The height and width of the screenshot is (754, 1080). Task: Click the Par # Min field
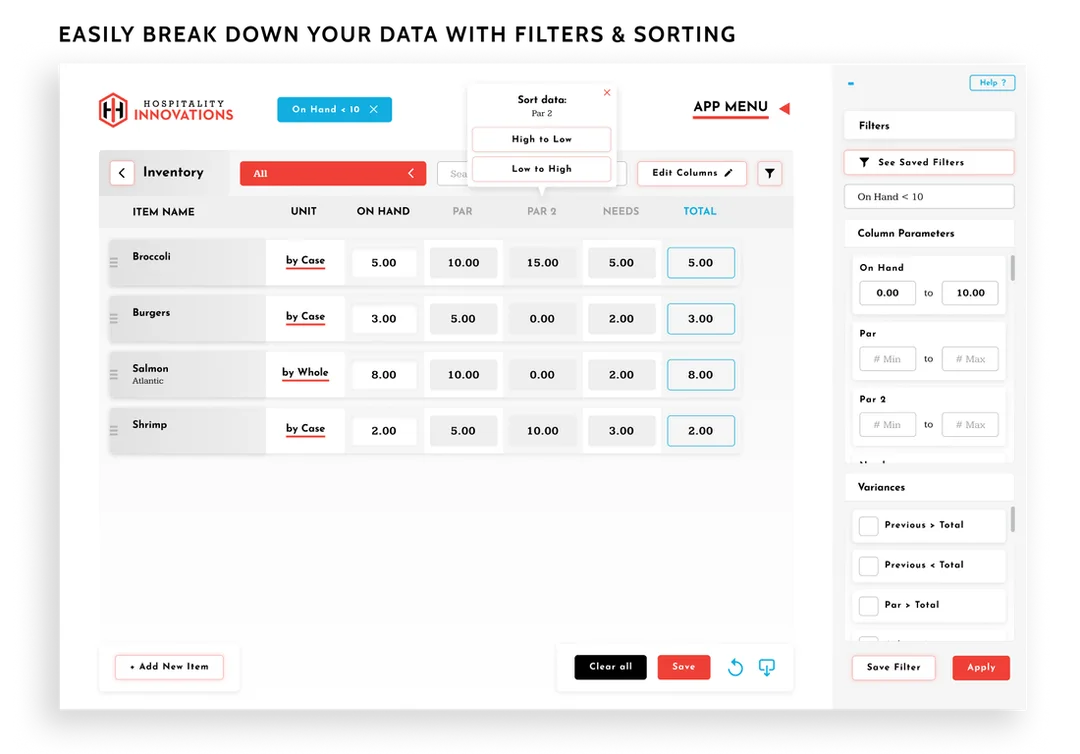pos(887,359)
